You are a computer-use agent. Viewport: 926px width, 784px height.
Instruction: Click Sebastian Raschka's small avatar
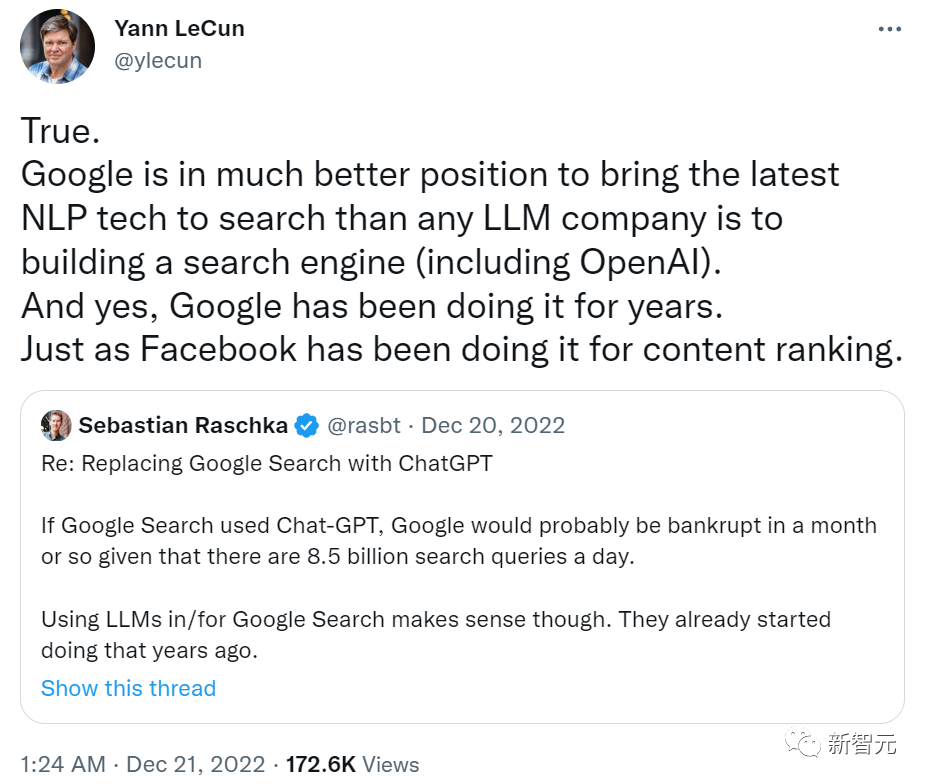[x=56, y=425]
